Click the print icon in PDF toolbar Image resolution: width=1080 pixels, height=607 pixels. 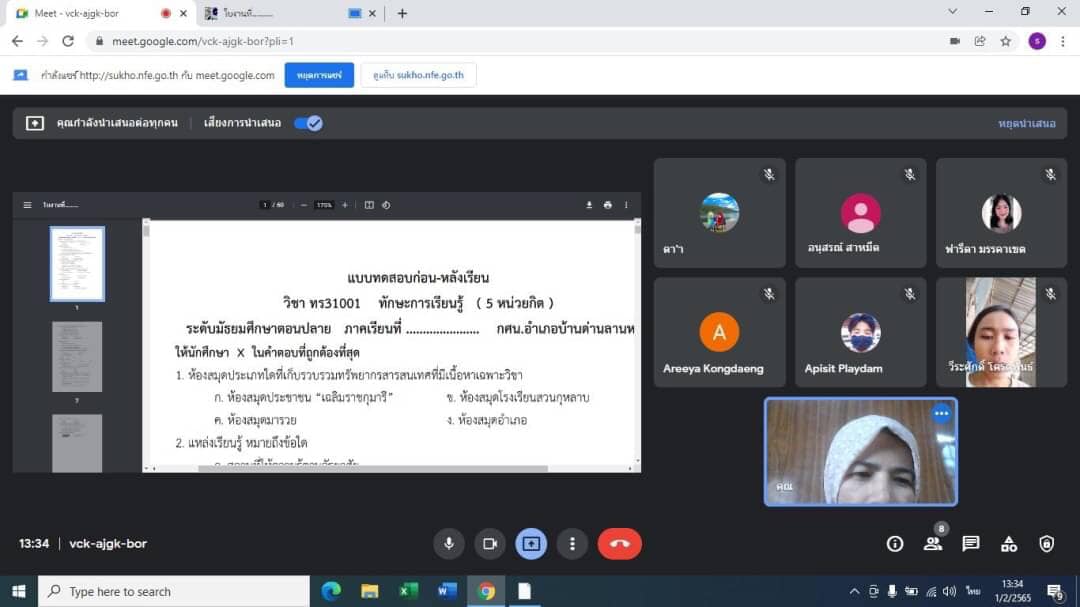(607, 205)
